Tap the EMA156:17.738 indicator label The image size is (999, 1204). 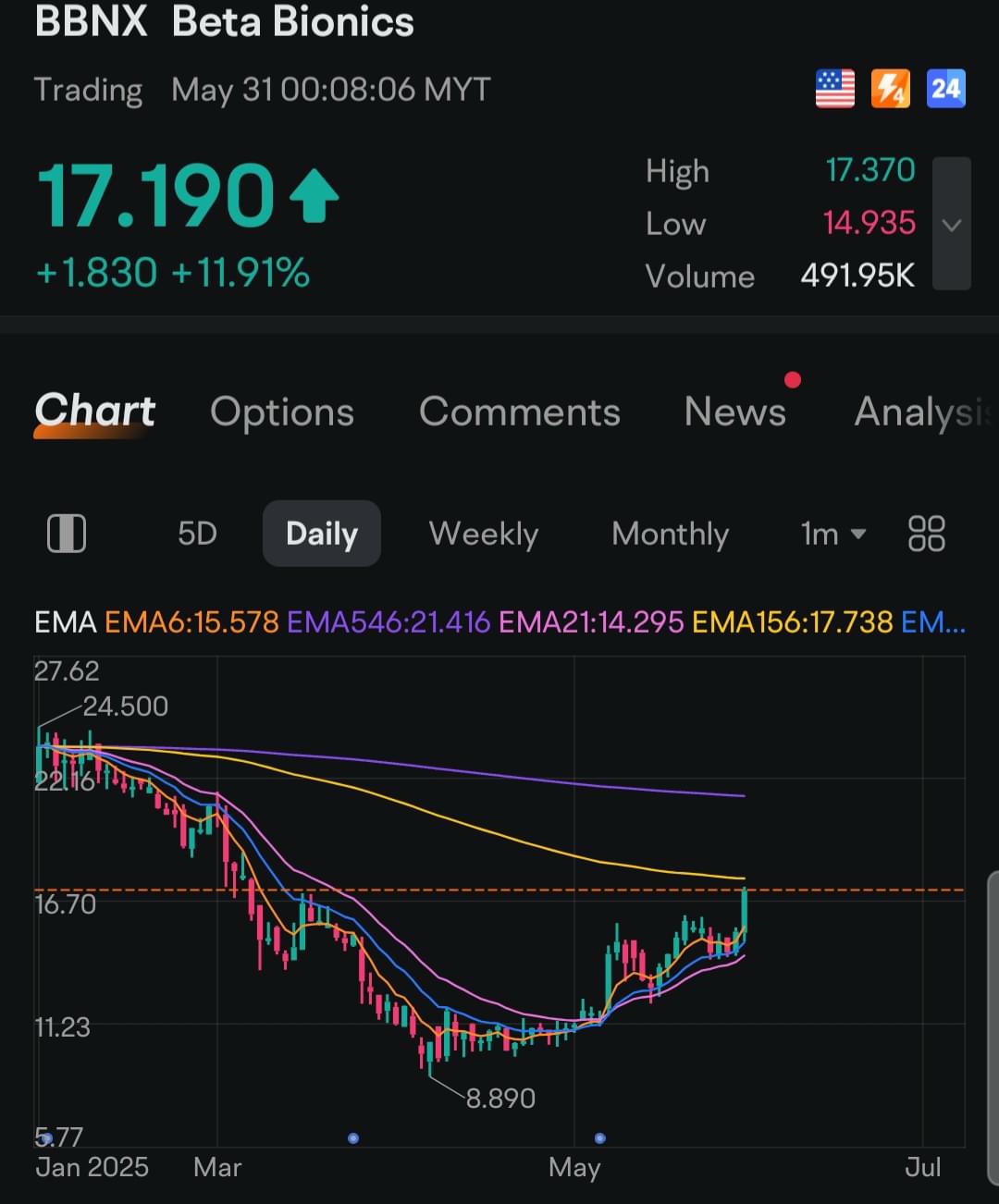click(x=793, y=621)
